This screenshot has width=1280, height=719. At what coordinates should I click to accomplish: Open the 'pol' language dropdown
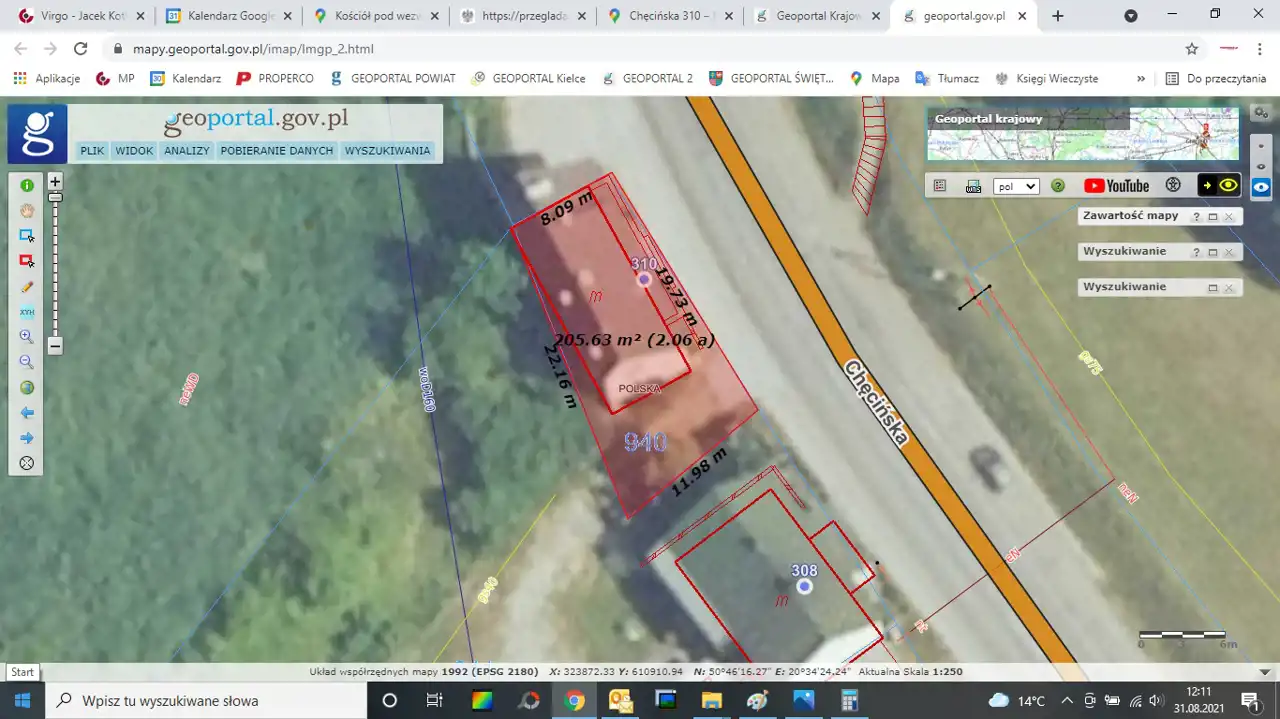coord(1016,186)
